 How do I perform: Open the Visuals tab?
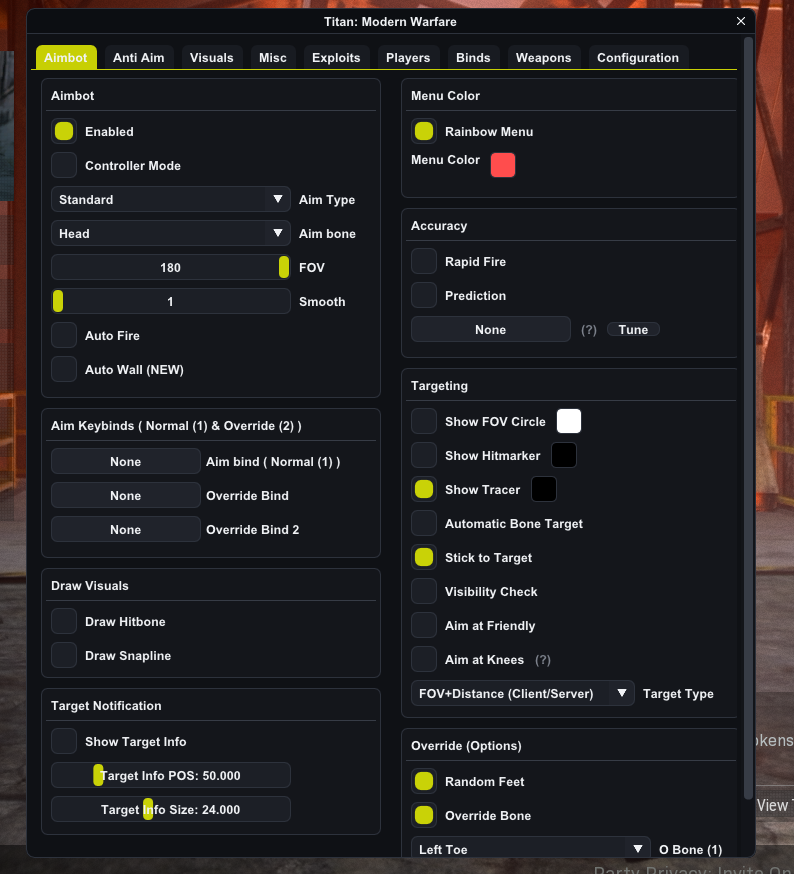(211, 57)
